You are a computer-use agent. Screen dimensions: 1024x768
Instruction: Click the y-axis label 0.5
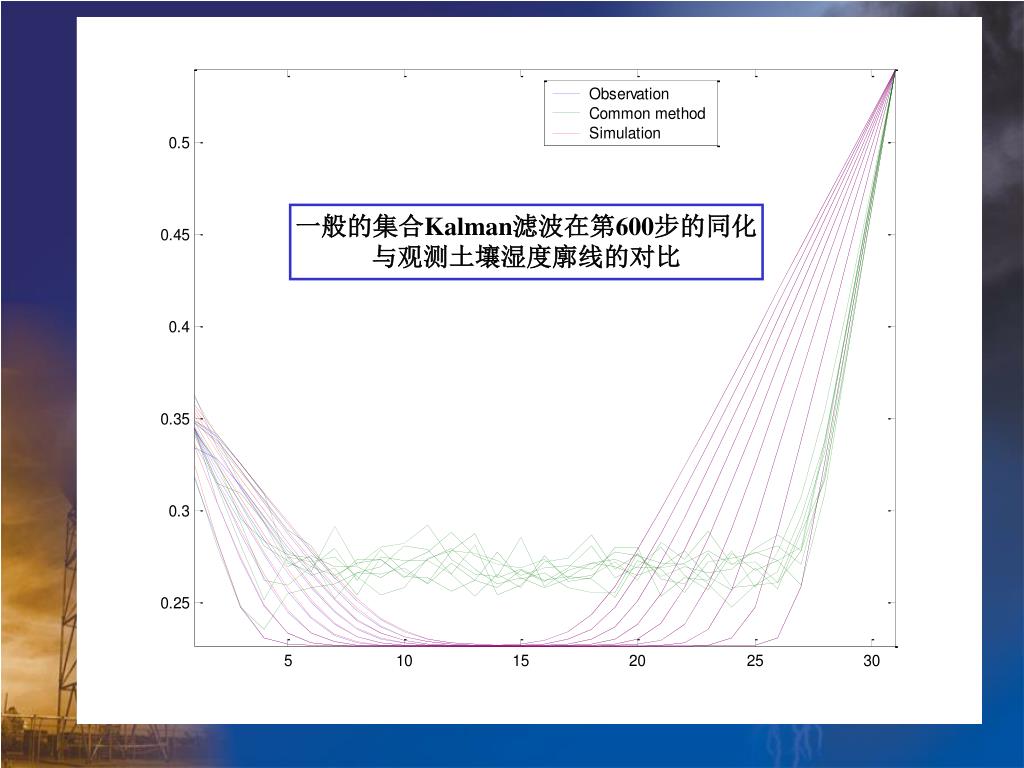coord(179,142)
